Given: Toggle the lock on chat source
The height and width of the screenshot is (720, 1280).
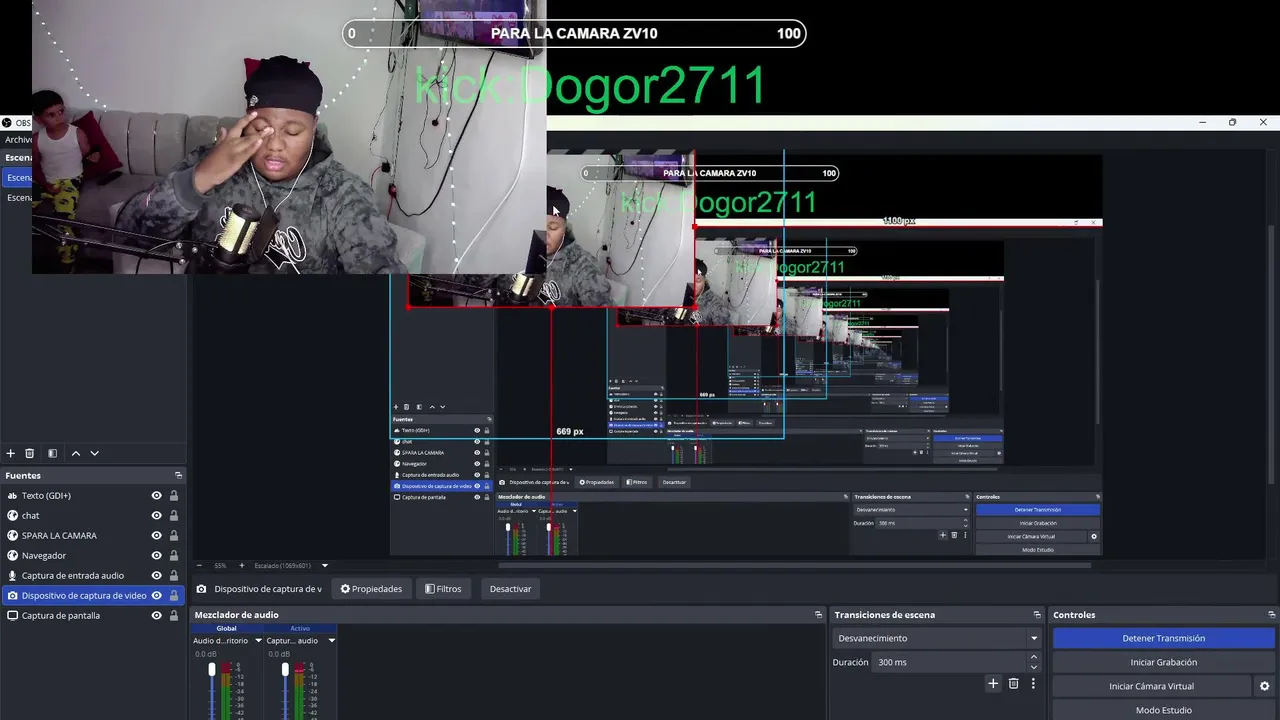Looking at the screenshot, I should 174,515.
